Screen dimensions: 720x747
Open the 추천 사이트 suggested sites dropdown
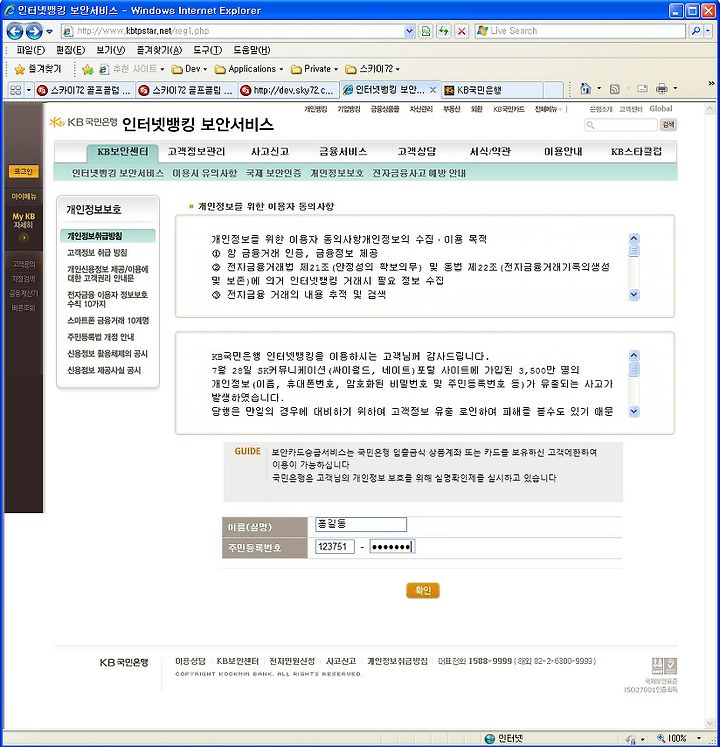click(132, 69)
